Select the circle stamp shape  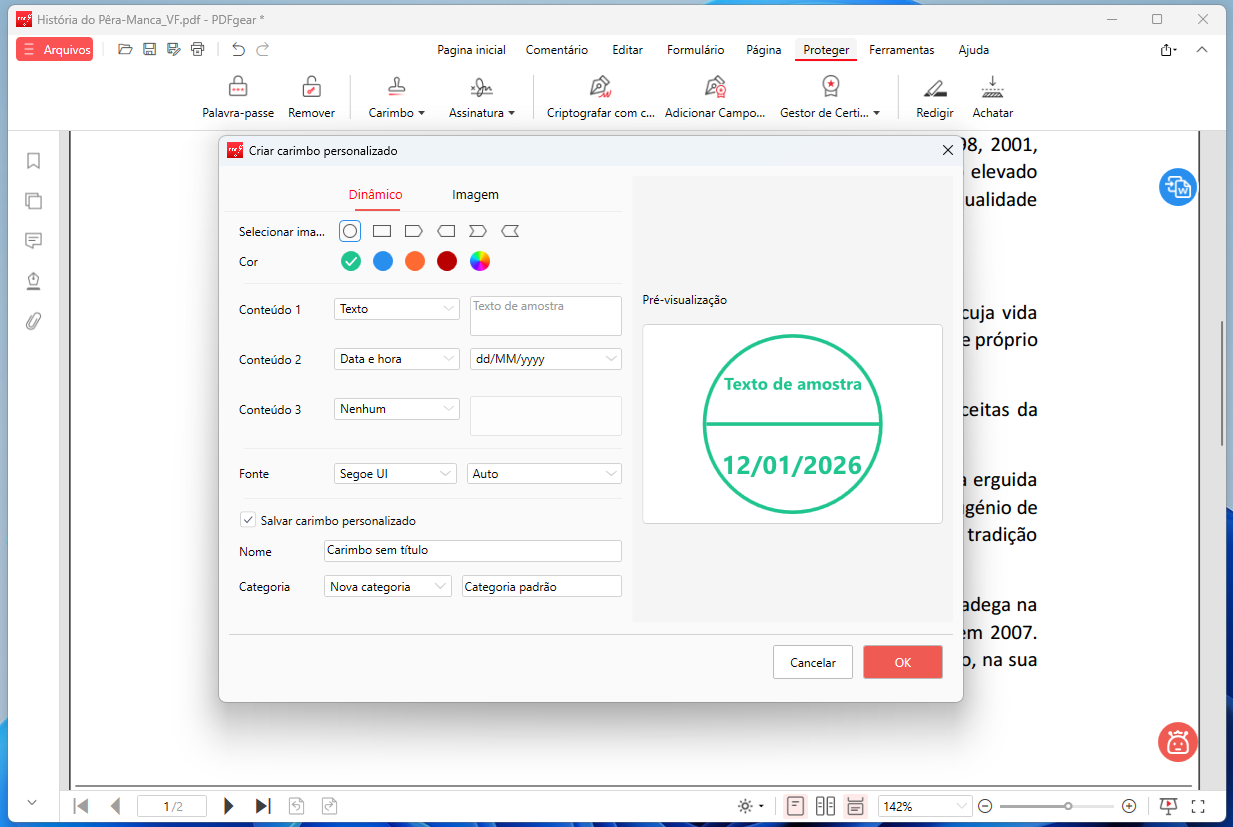pos(350,231)
